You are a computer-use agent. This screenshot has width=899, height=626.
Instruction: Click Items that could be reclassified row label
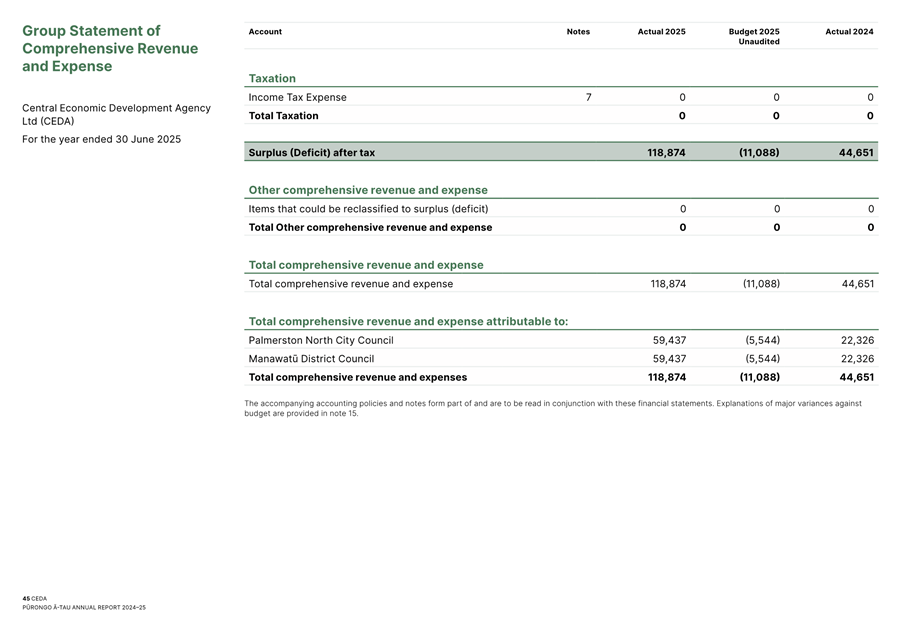368,209
